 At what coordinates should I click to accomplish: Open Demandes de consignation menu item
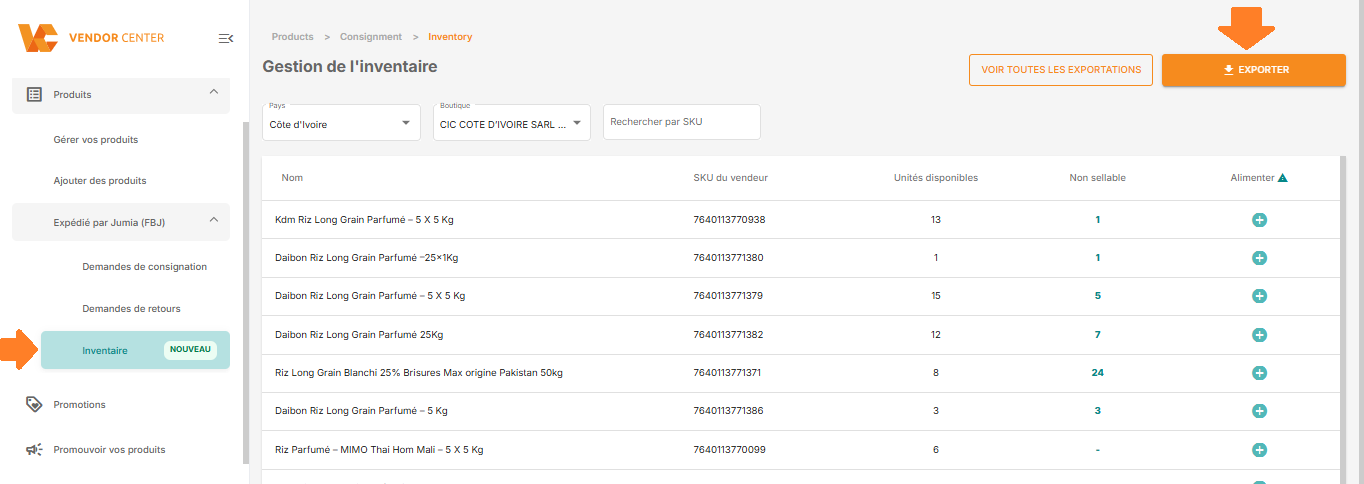(x=145, y=267)
